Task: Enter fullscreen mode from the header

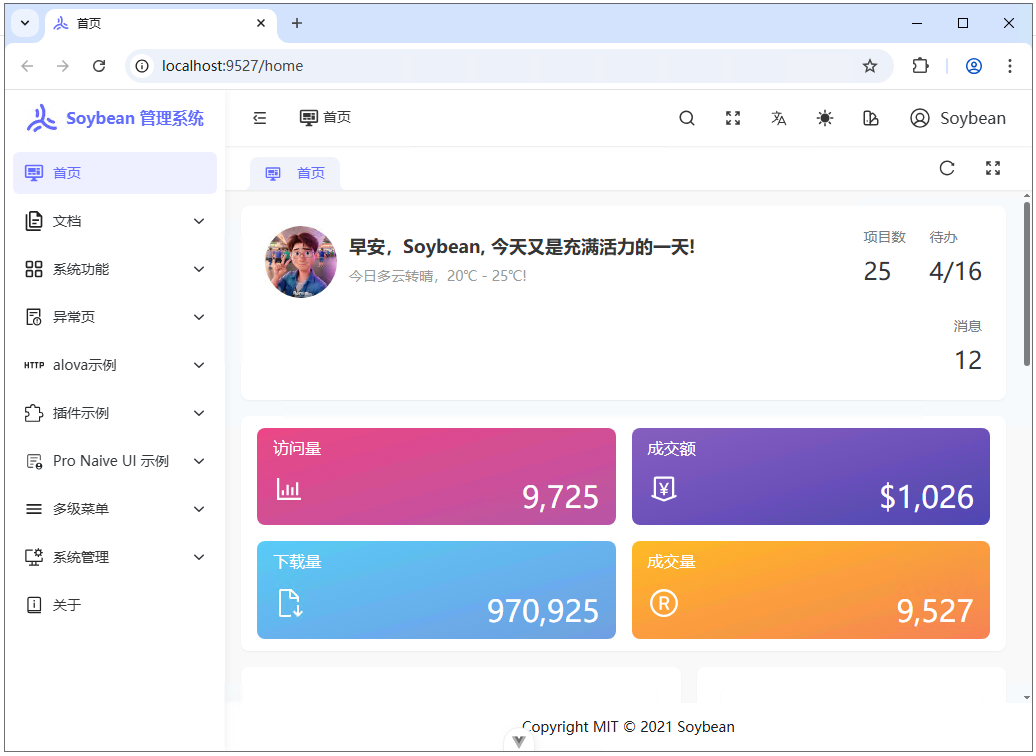Action: (x=733, y=118)
